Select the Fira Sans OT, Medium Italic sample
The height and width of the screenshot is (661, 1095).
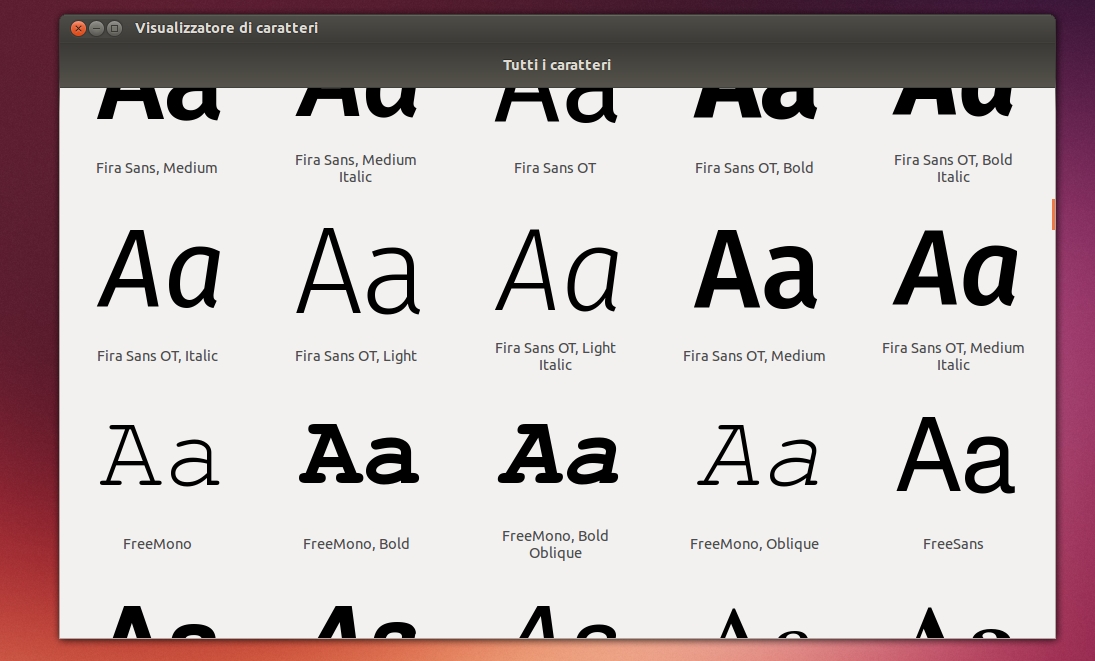coord(955,269)
